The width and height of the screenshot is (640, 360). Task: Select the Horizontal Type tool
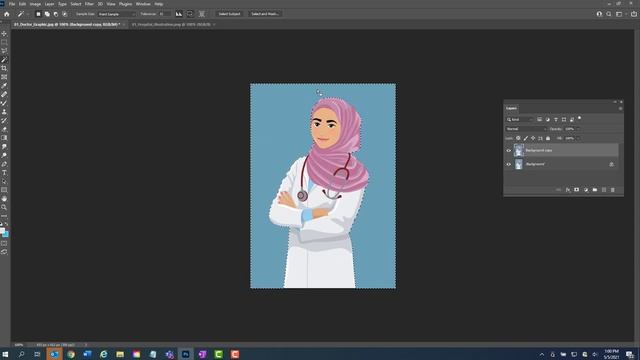[x=4, y=173]
